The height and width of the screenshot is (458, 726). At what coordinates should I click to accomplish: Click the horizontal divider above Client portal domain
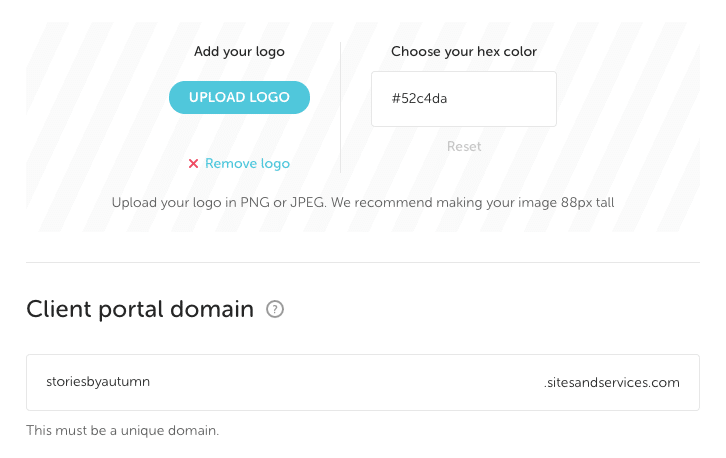pos(363,263)
